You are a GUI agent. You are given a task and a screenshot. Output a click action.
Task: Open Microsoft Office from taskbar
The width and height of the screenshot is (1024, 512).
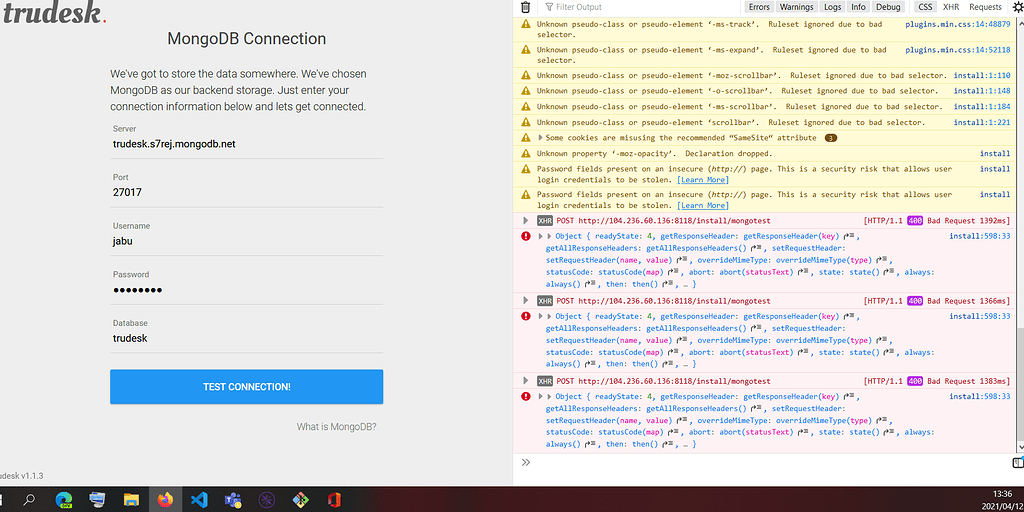tap(334, 499)
